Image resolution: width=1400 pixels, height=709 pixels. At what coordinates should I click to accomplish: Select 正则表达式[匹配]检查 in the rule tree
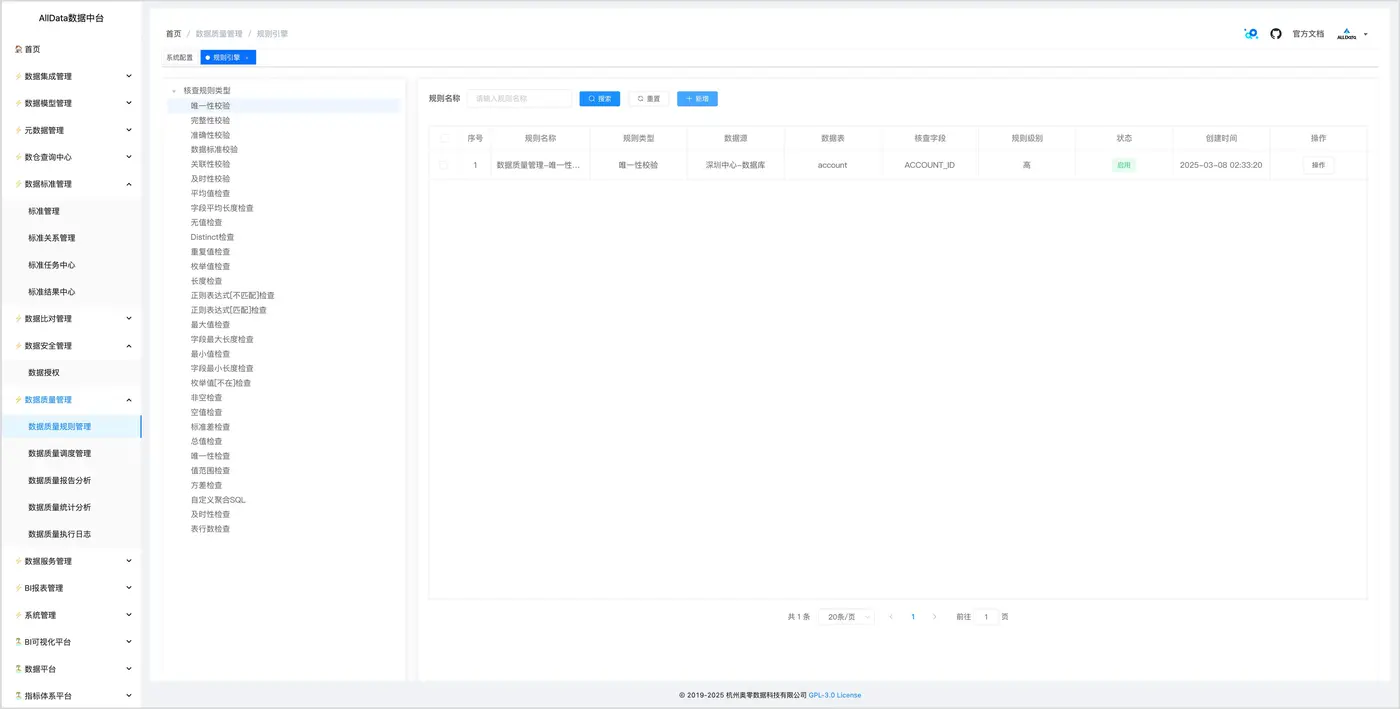(229, 310)
